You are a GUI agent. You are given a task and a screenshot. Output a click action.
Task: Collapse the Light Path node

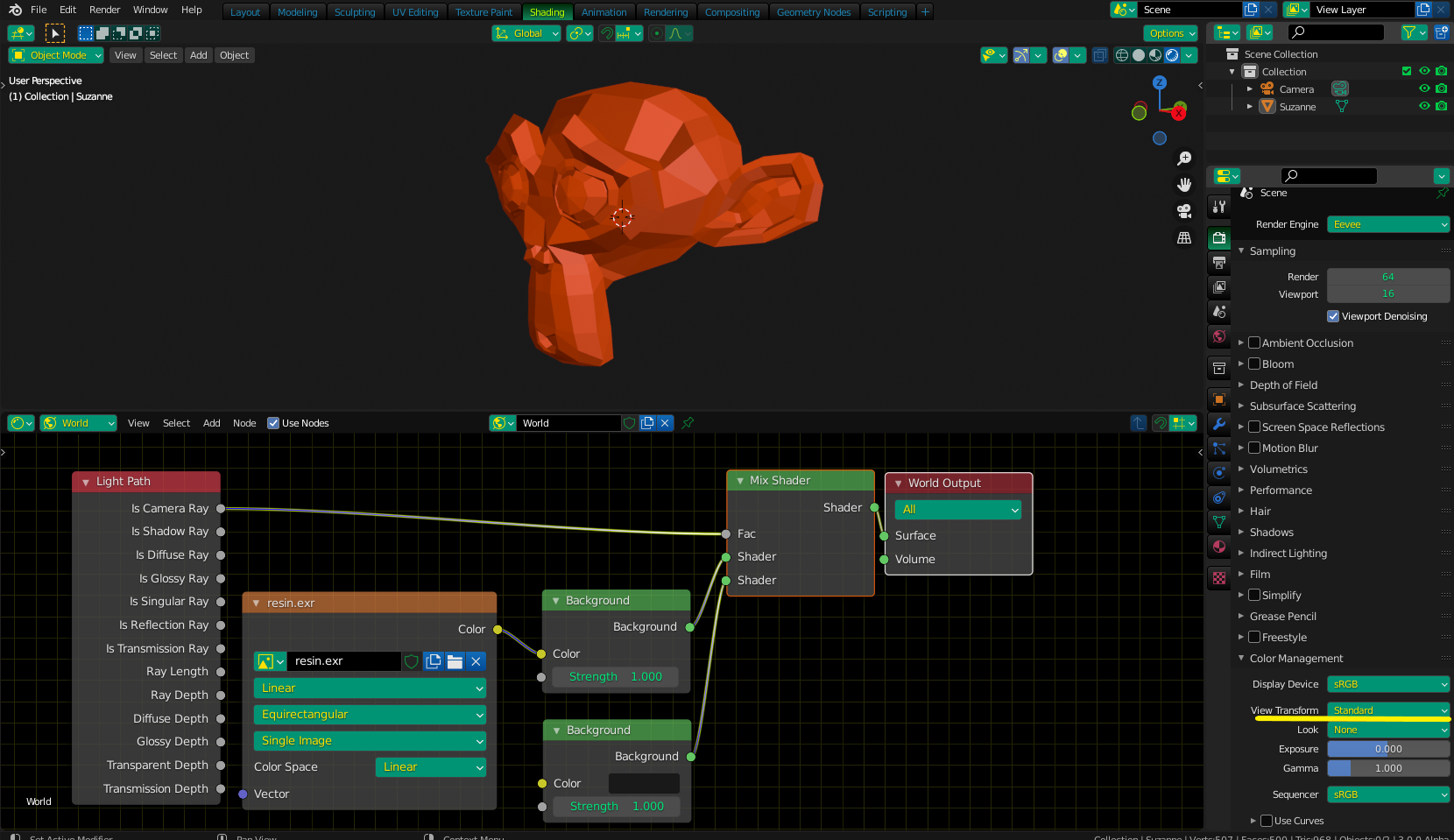tap(86, 482)
